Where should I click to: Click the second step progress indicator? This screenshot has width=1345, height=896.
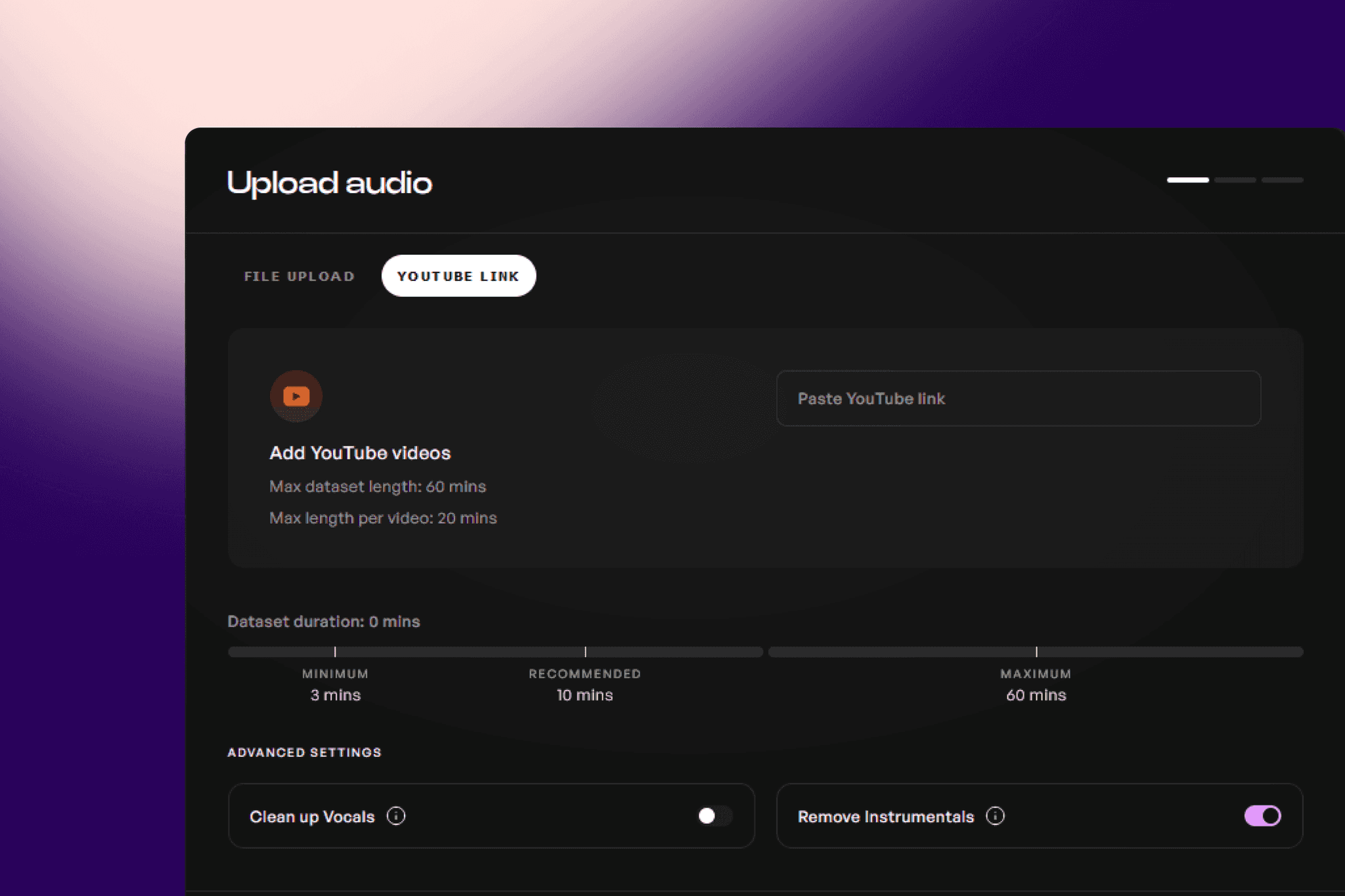point(1235,180)
